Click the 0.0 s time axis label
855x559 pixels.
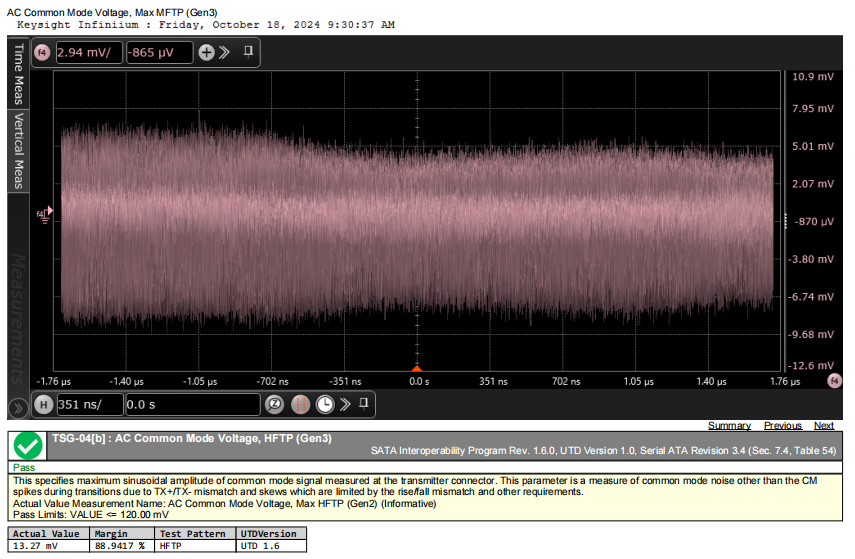419,382
